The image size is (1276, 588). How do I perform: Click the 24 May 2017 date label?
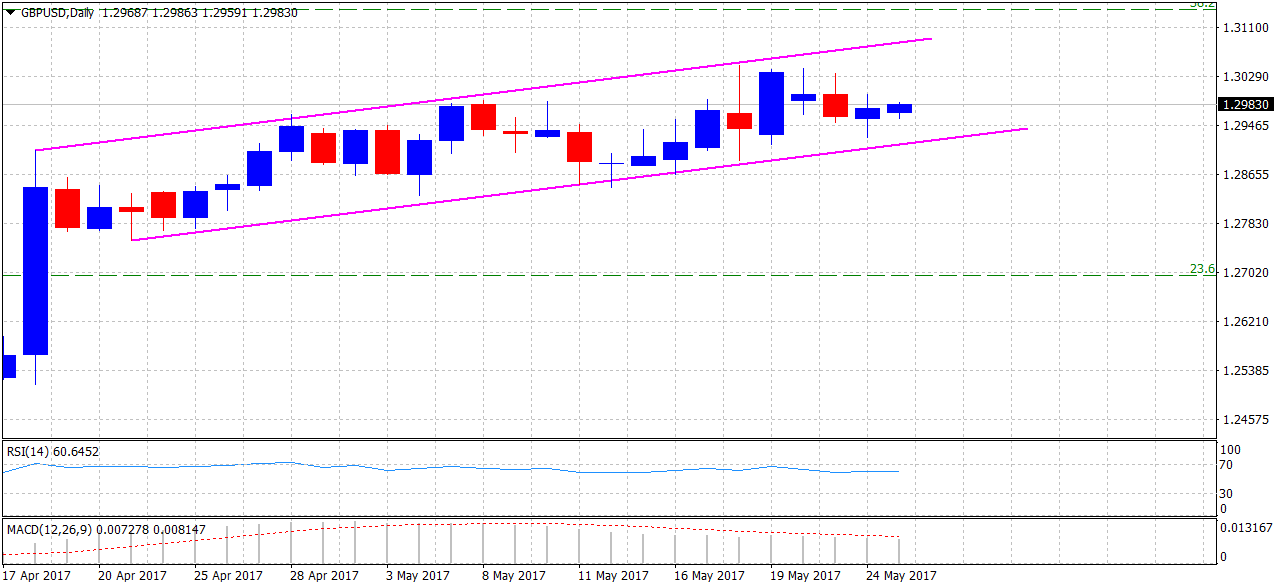903,576
